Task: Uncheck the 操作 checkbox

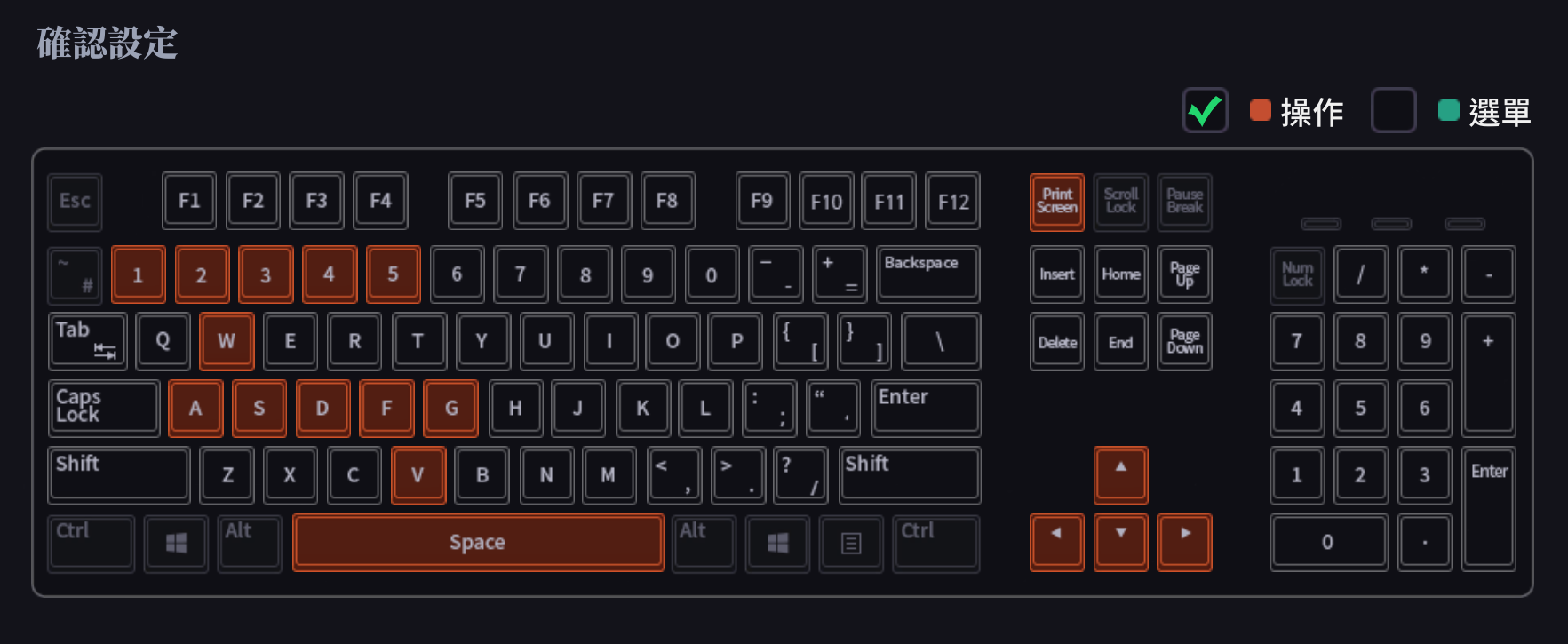Action: click(1205, 110)
